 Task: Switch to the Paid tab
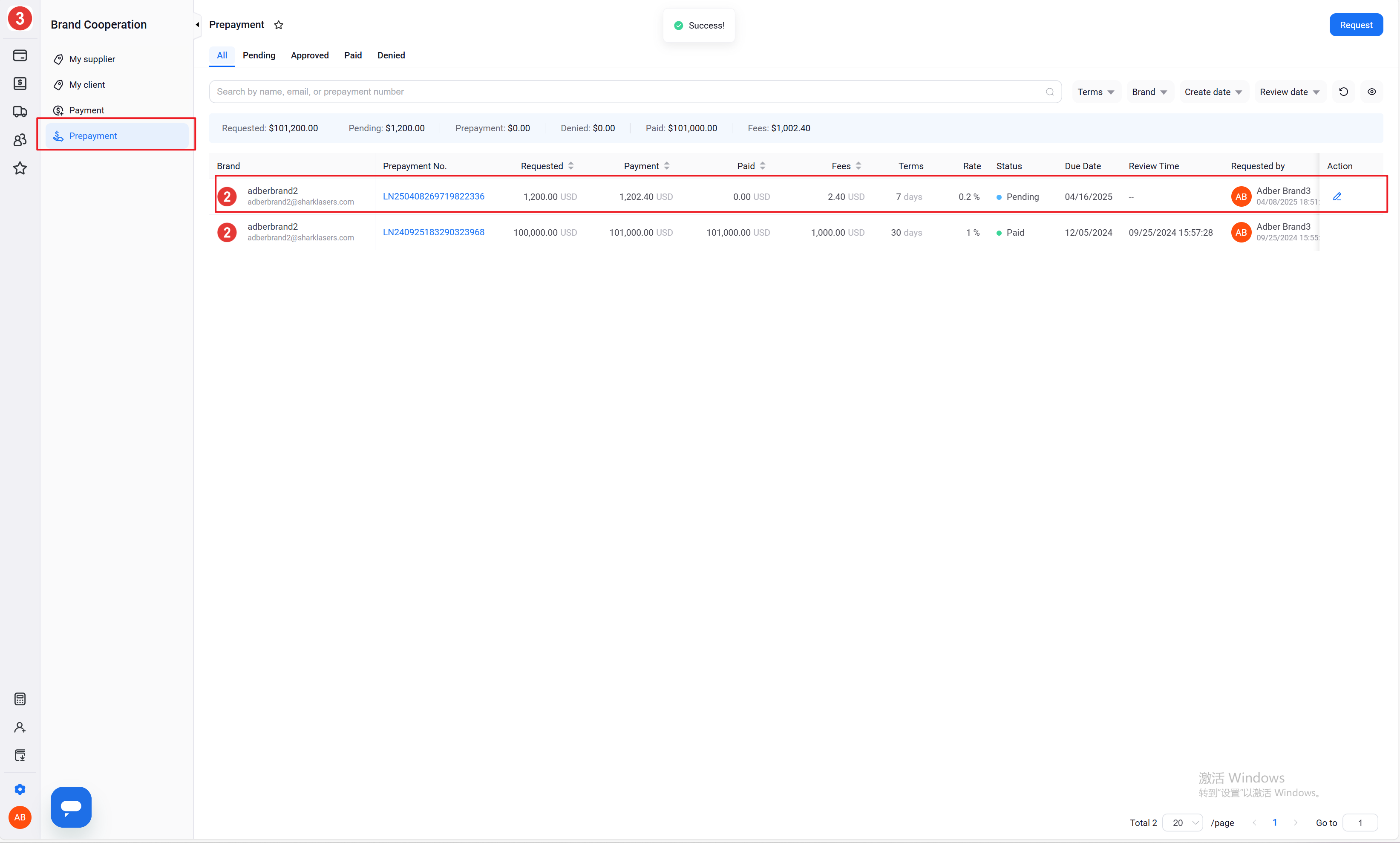352,55
